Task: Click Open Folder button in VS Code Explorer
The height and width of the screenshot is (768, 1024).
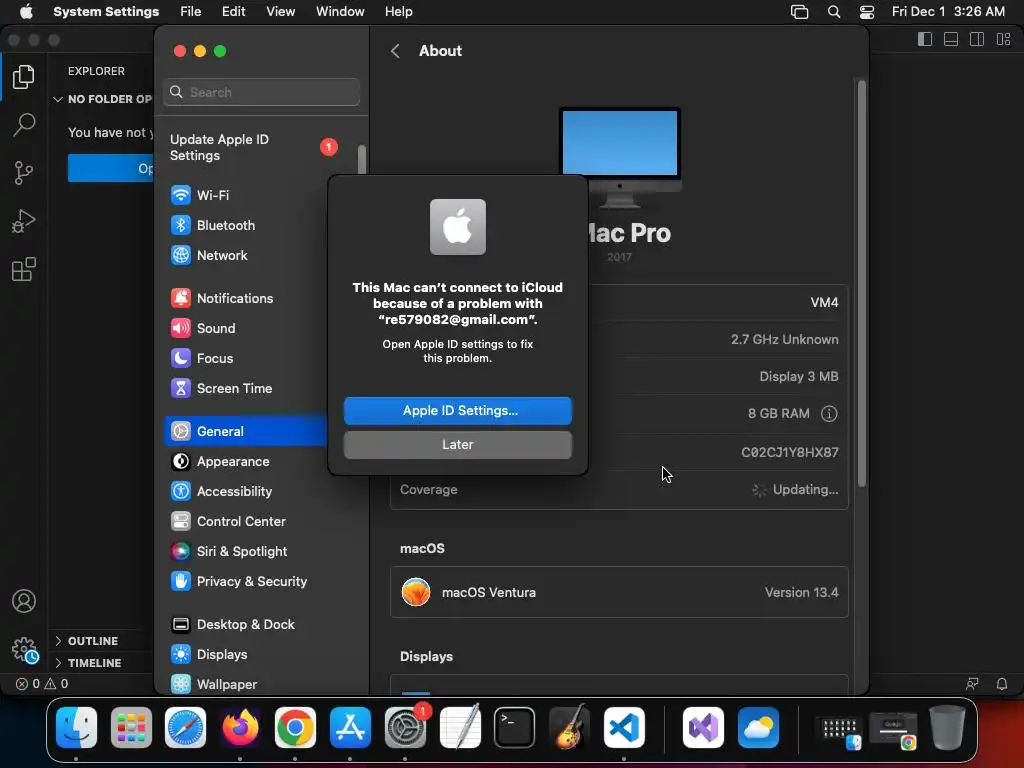Action: tap(111, 168)
